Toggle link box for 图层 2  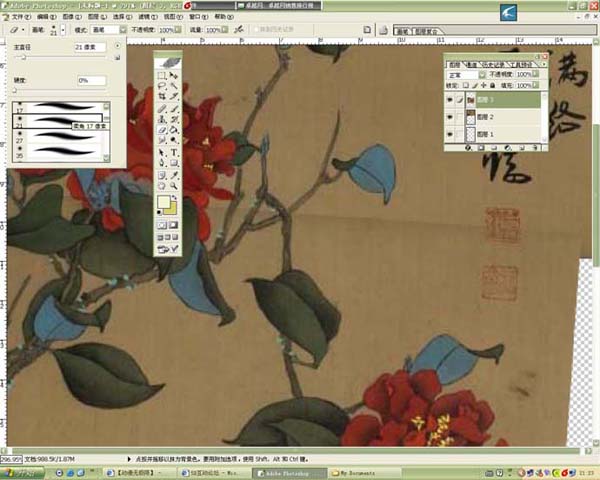(459, 117)
